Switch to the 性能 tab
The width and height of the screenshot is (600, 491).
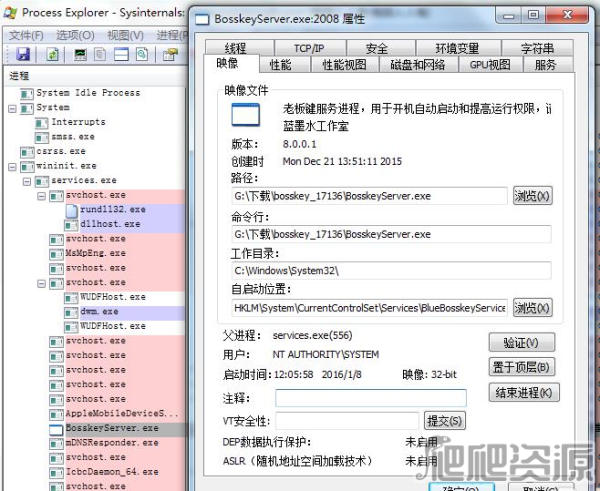tap(285, 64)
